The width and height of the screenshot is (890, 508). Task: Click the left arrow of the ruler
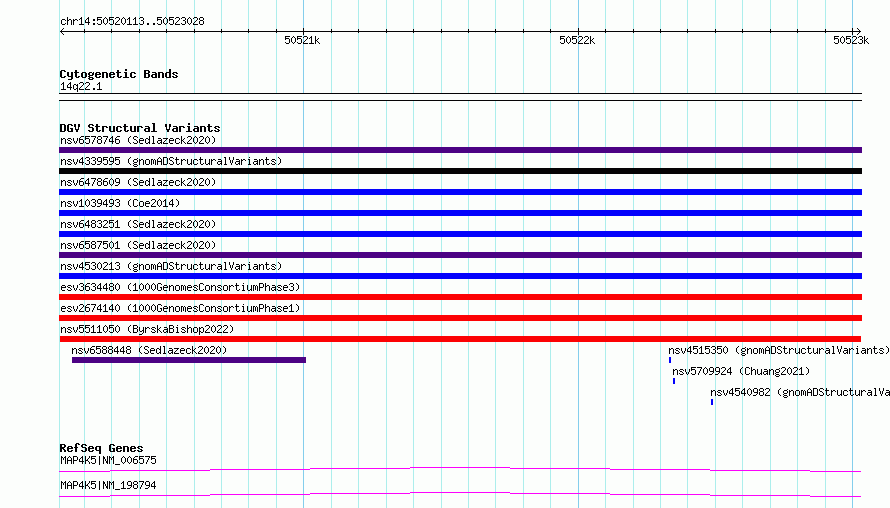62,32
